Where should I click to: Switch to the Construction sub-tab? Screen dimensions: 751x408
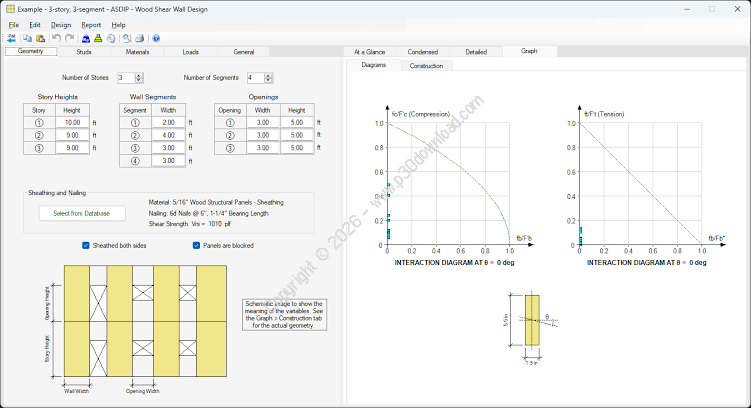[426, 66]
